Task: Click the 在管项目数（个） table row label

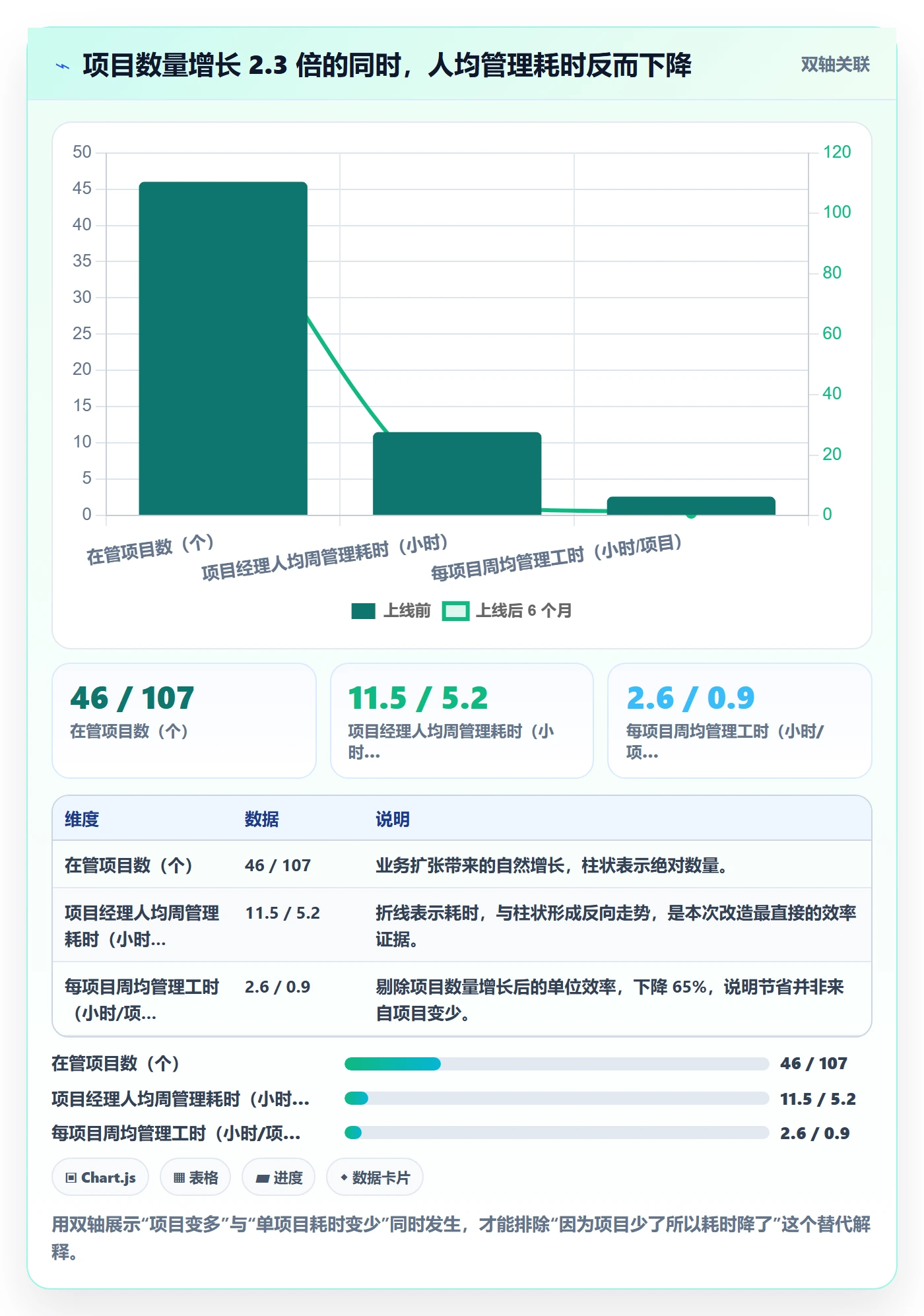Action: click(x=129, y=865)
